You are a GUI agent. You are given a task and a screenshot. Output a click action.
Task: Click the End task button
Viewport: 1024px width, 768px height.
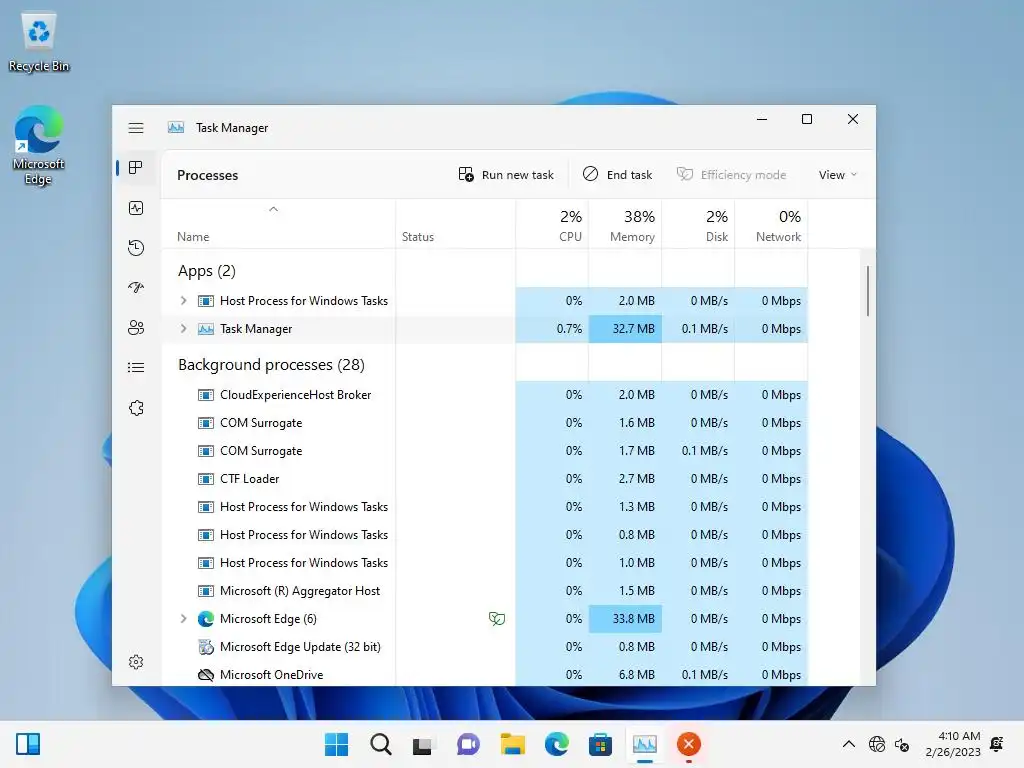[617, 175]
